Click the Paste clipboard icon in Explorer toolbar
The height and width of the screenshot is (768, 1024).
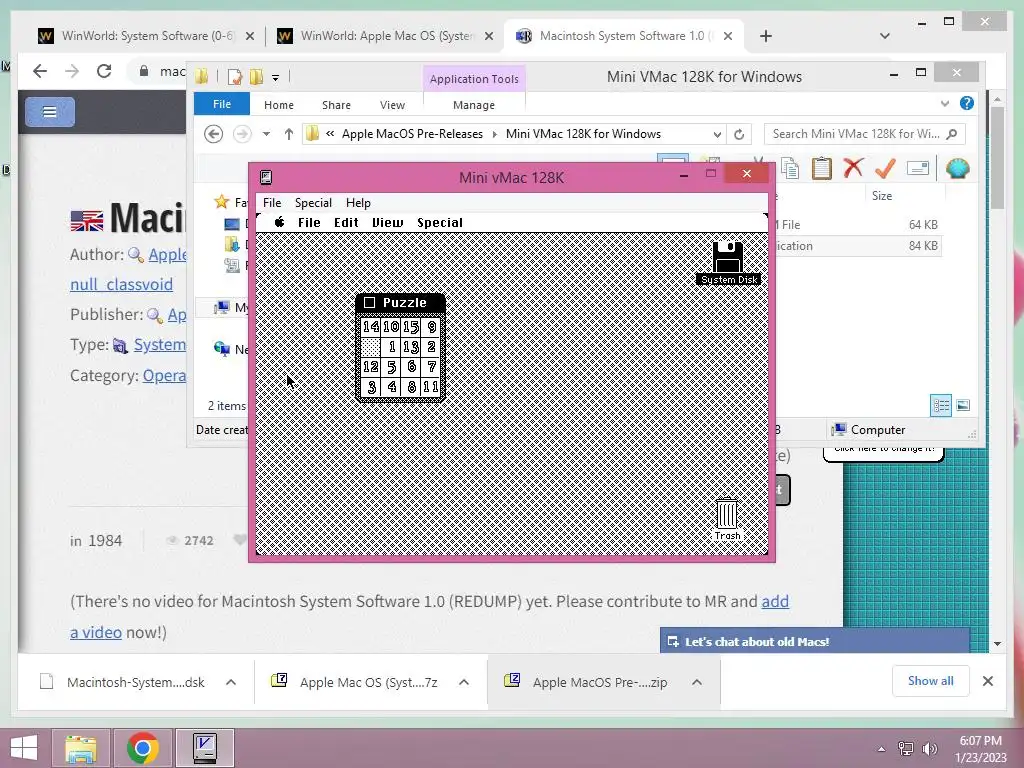pos(822,168)
